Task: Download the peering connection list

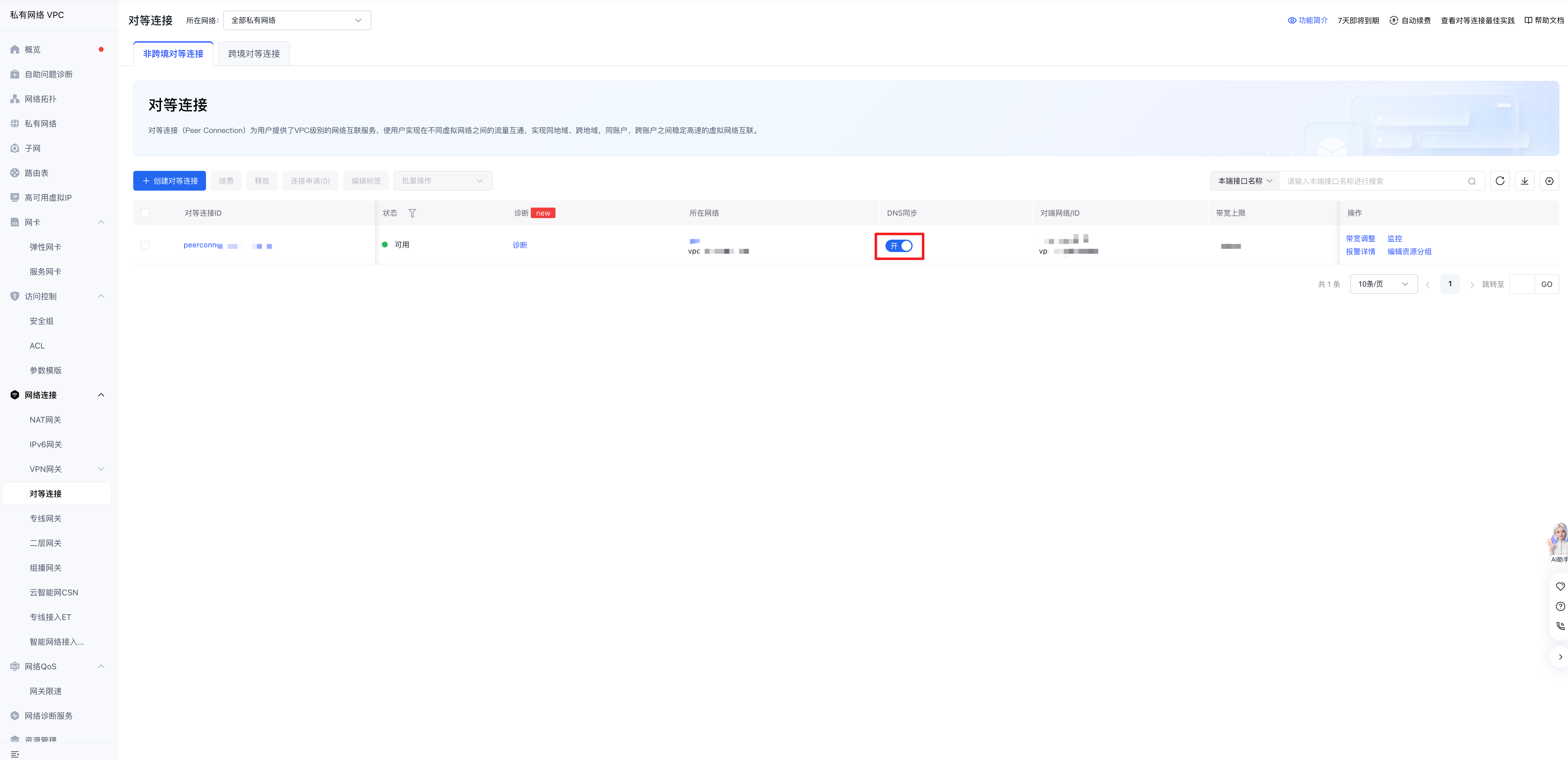Action: click(x=1525, y=181)
